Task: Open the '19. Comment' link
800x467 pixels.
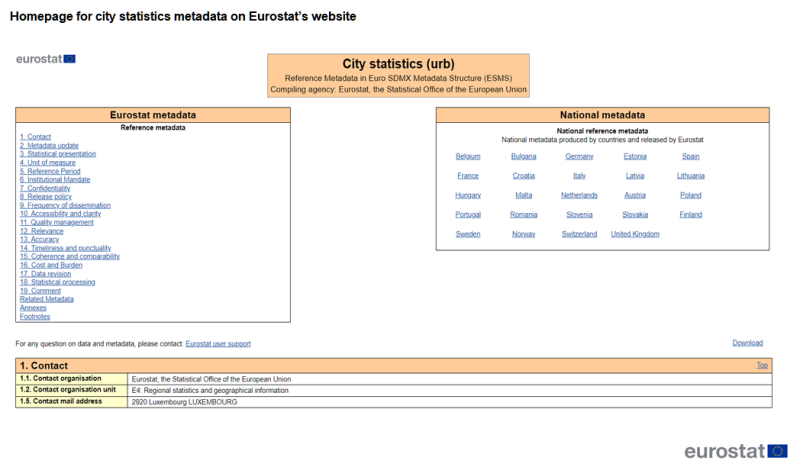Action: [40, 291]
